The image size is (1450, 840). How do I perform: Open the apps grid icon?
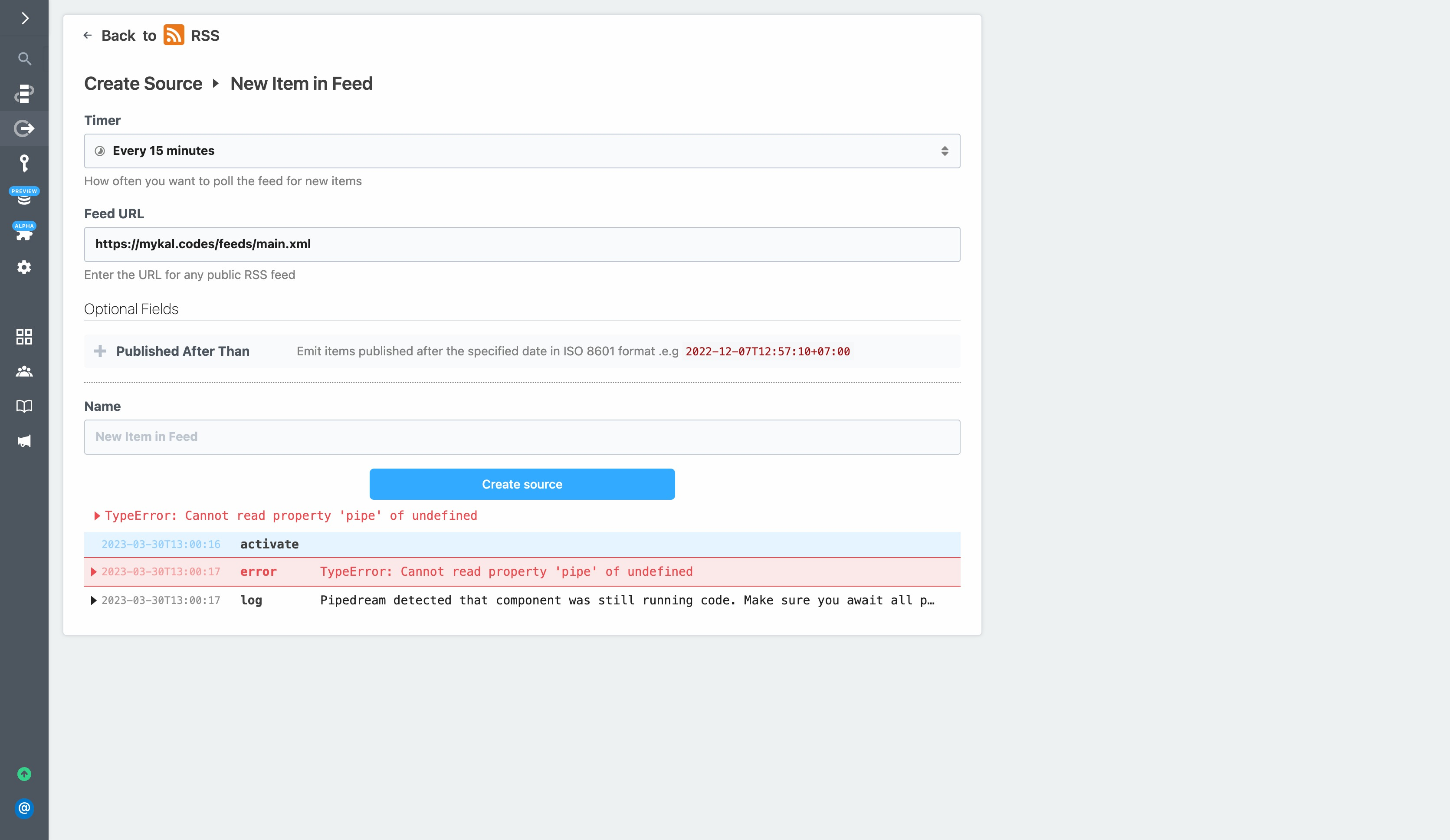pyautogui.click(x=24, y=337)
